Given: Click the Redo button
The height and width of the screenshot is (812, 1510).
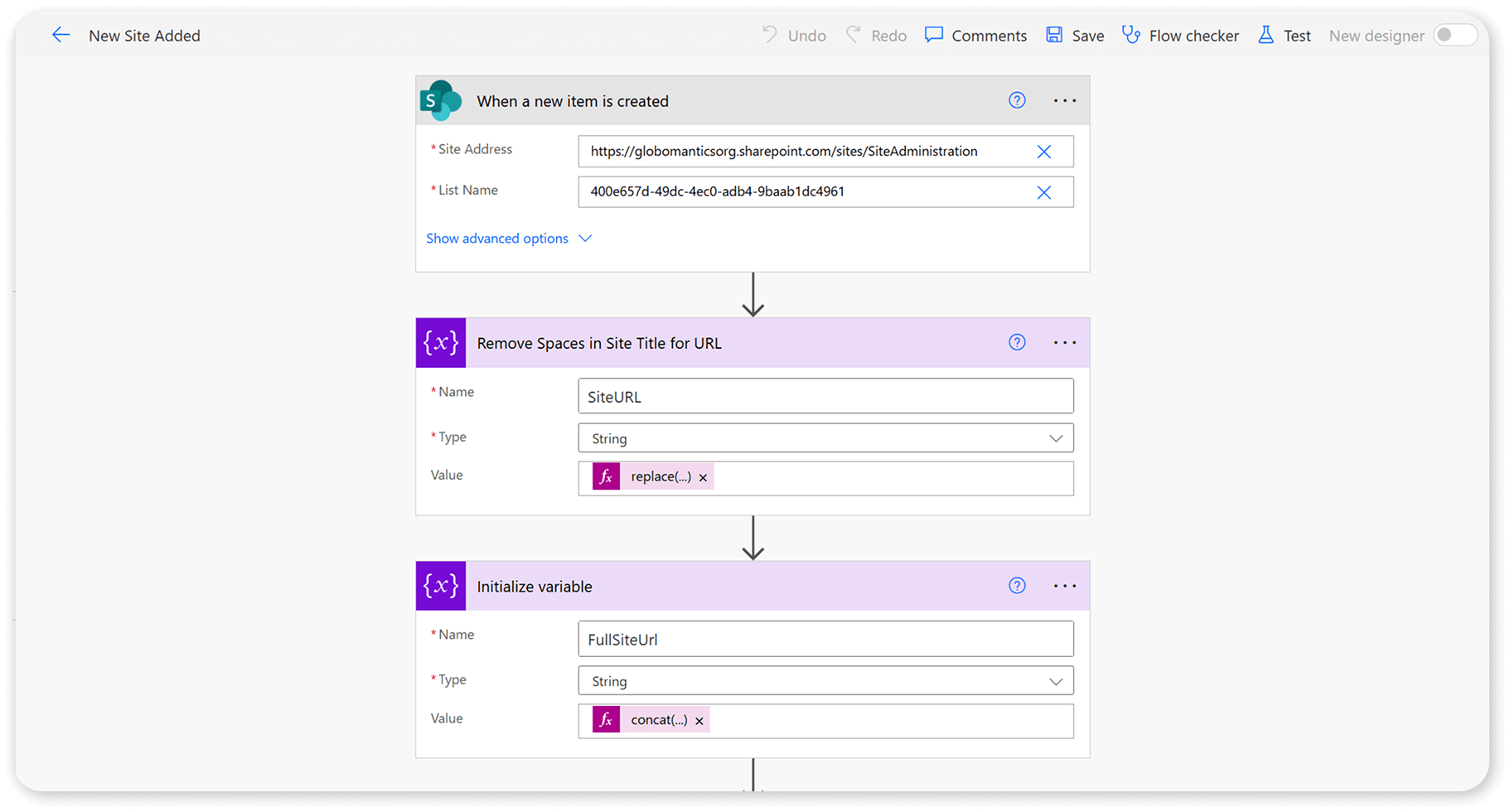Looking at the screenshot, I should [876, 36].
